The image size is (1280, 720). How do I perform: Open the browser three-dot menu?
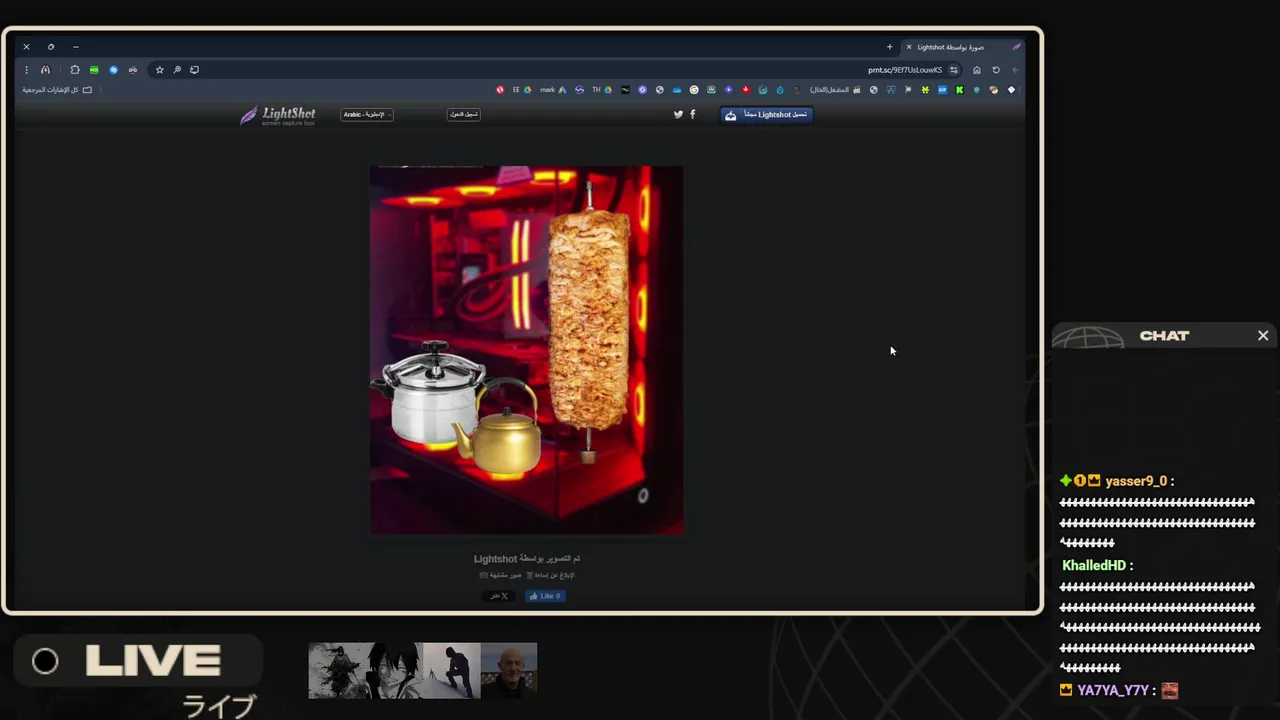26,70
